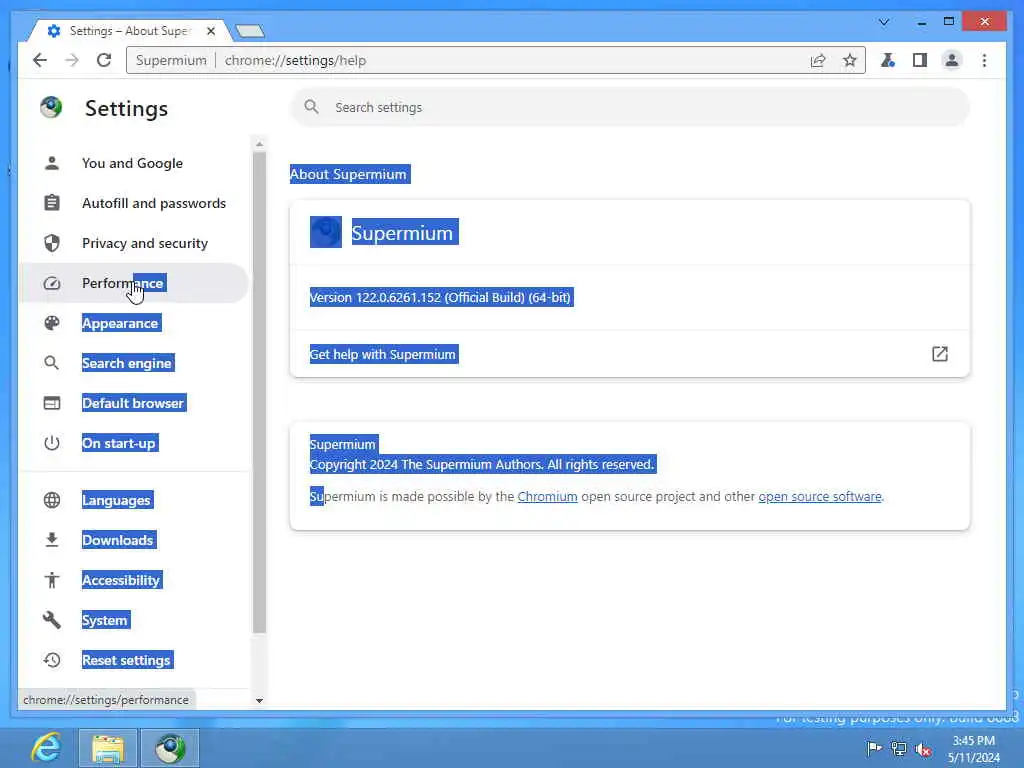
Task: Bookmark this page with the star icon
Action: coord(849,61)
